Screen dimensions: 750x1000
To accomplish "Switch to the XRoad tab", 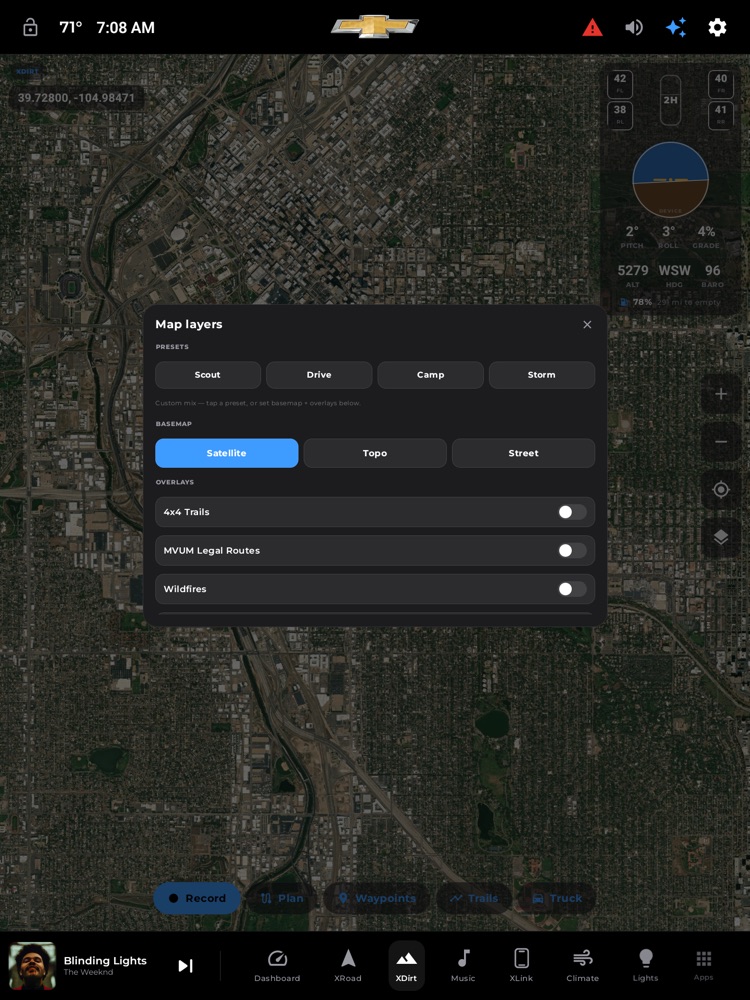I will coord(348,966).
